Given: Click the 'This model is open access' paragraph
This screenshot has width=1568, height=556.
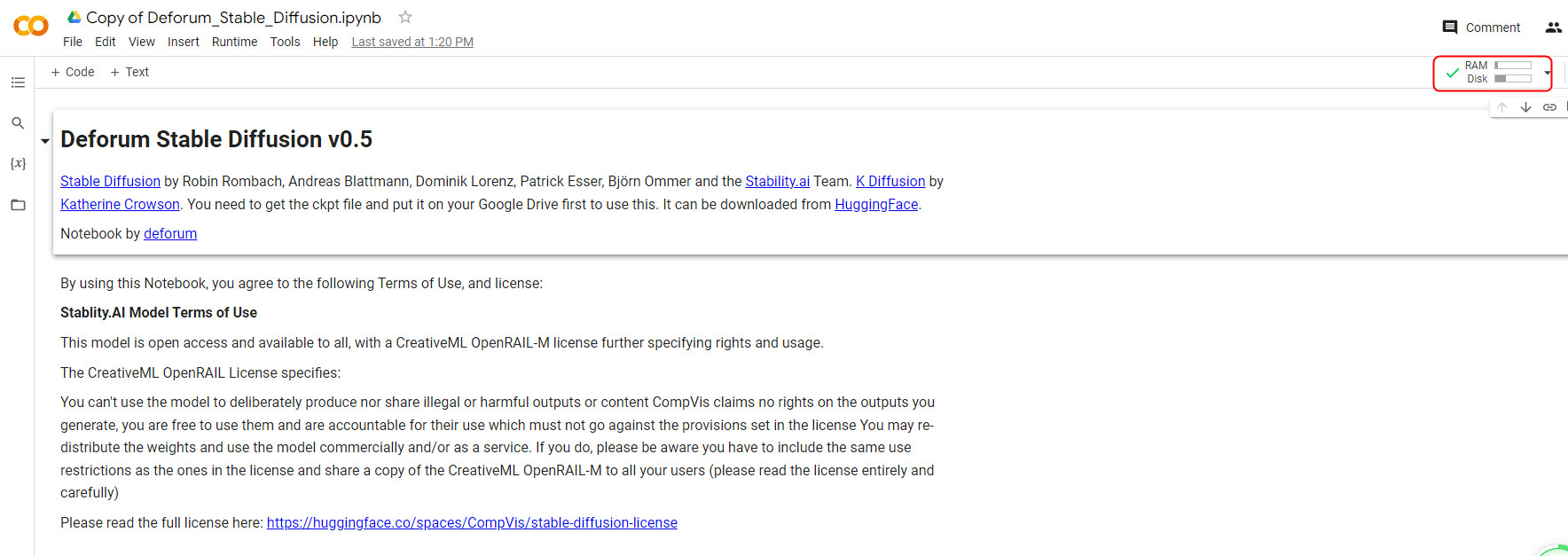Looking at the screenshot, I should 442,342.
